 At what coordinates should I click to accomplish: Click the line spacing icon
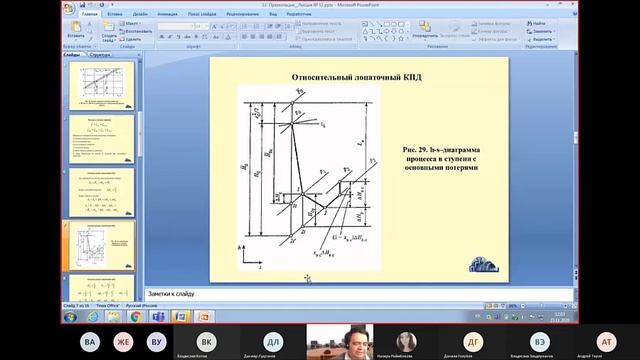(x=288, y=27)
